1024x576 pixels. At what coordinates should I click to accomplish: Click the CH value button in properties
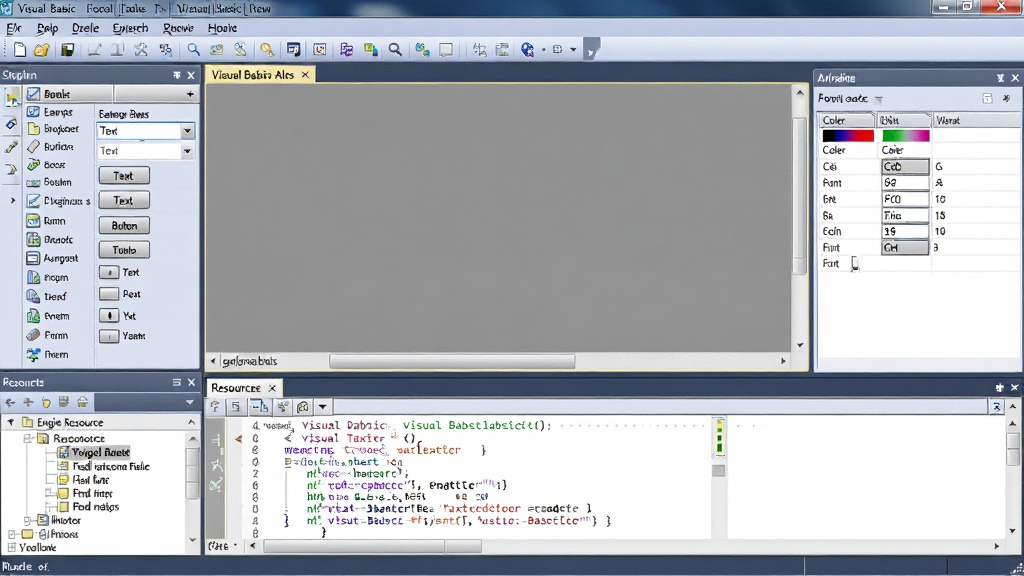click(x=905, y=248)
